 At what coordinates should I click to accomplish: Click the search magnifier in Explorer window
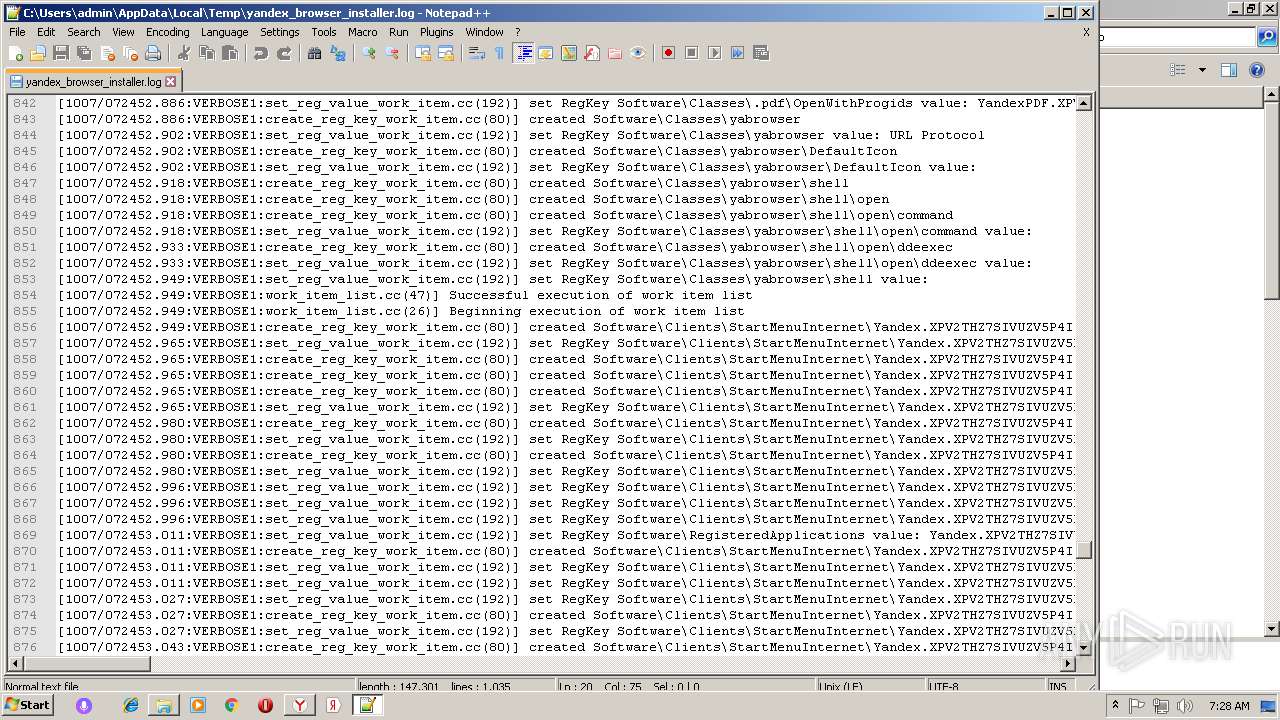point(1267,38)
